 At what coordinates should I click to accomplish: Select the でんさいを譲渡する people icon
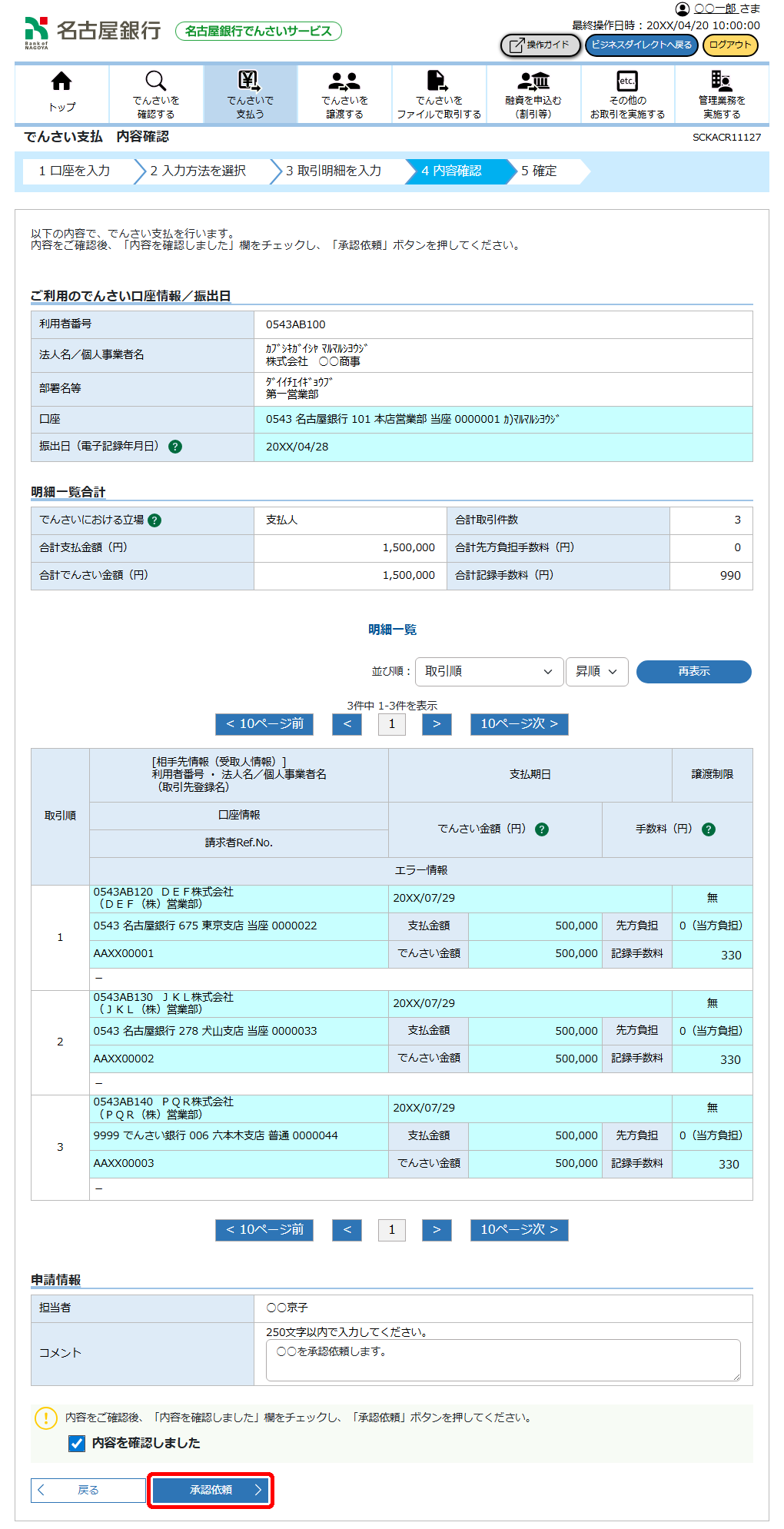[x=344, y=81]
